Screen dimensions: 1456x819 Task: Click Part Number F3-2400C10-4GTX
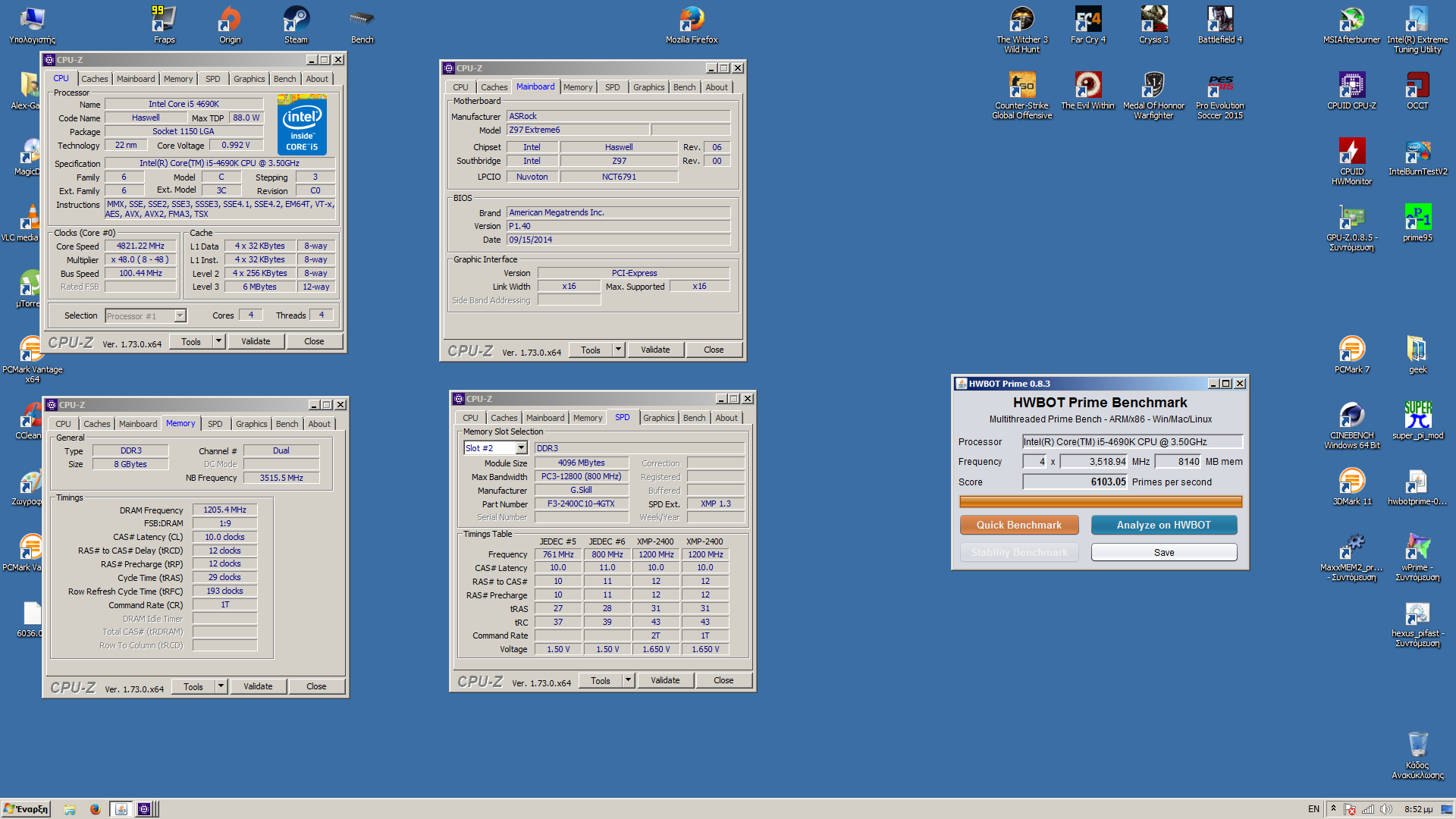[x=582, y=504]
